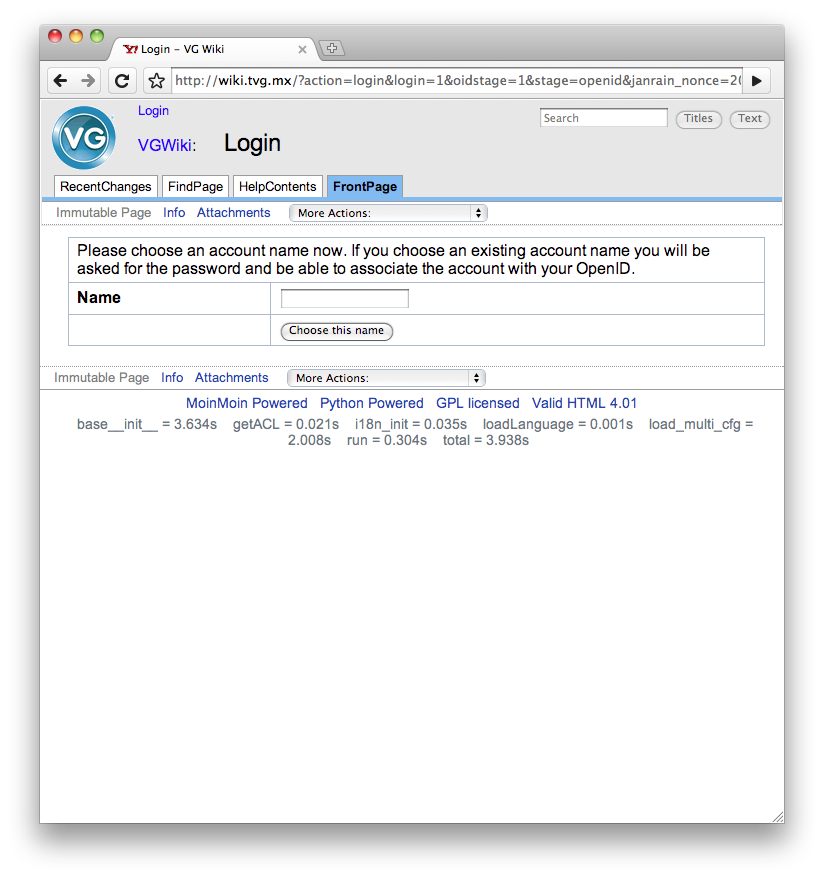Click into the wiki Search box
Screen dimensions: 824x878
point(603,118)
